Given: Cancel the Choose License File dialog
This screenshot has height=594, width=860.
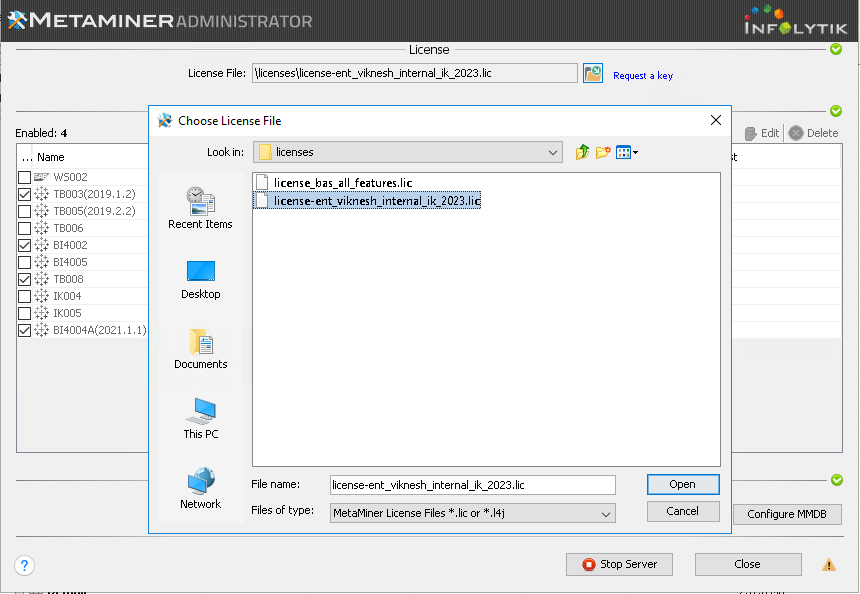Looking at the screenshot, I should coord(683,511).
